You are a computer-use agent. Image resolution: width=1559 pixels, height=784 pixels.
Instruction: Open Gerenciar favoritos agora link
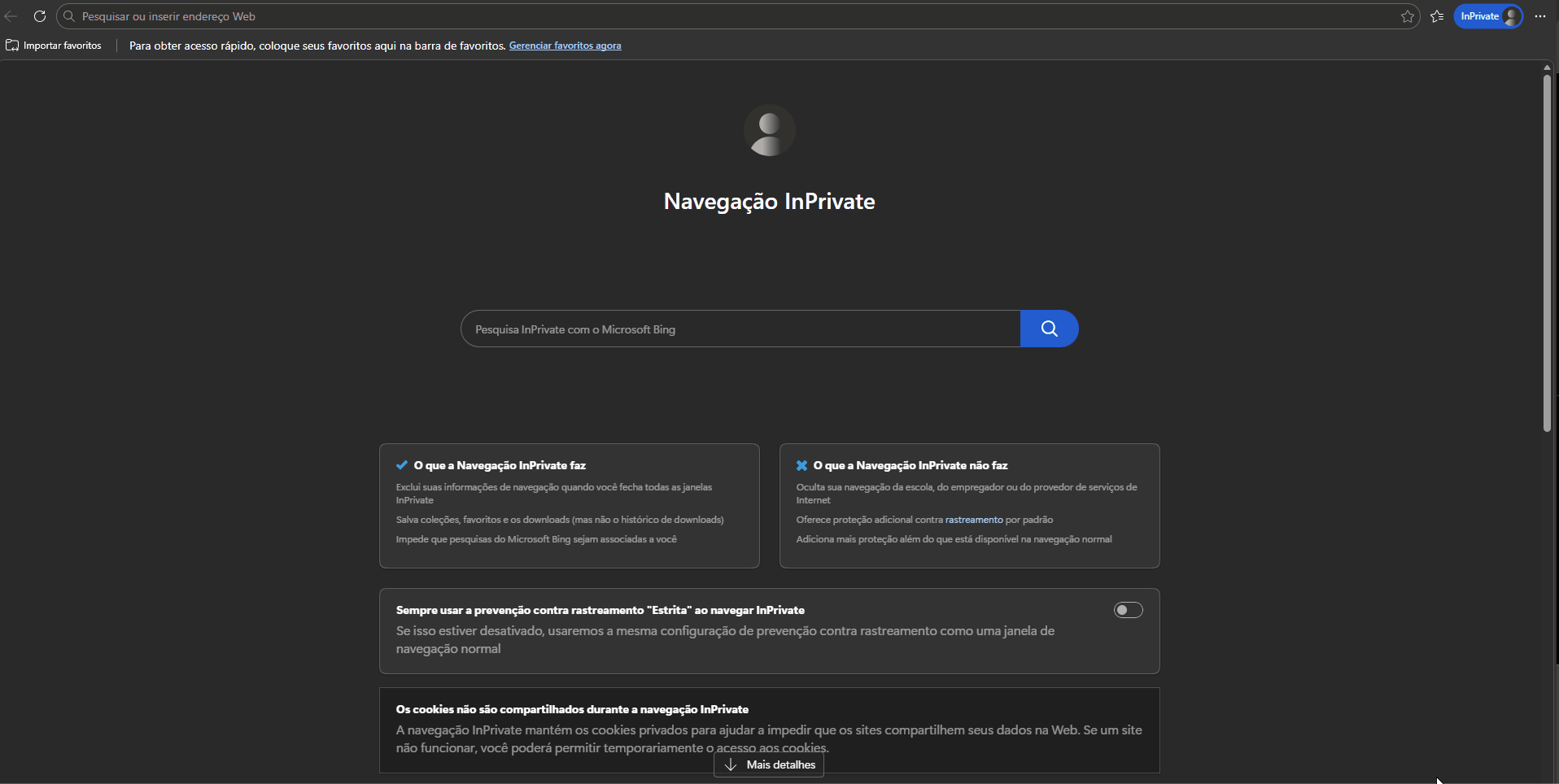(x=565, y=46)
